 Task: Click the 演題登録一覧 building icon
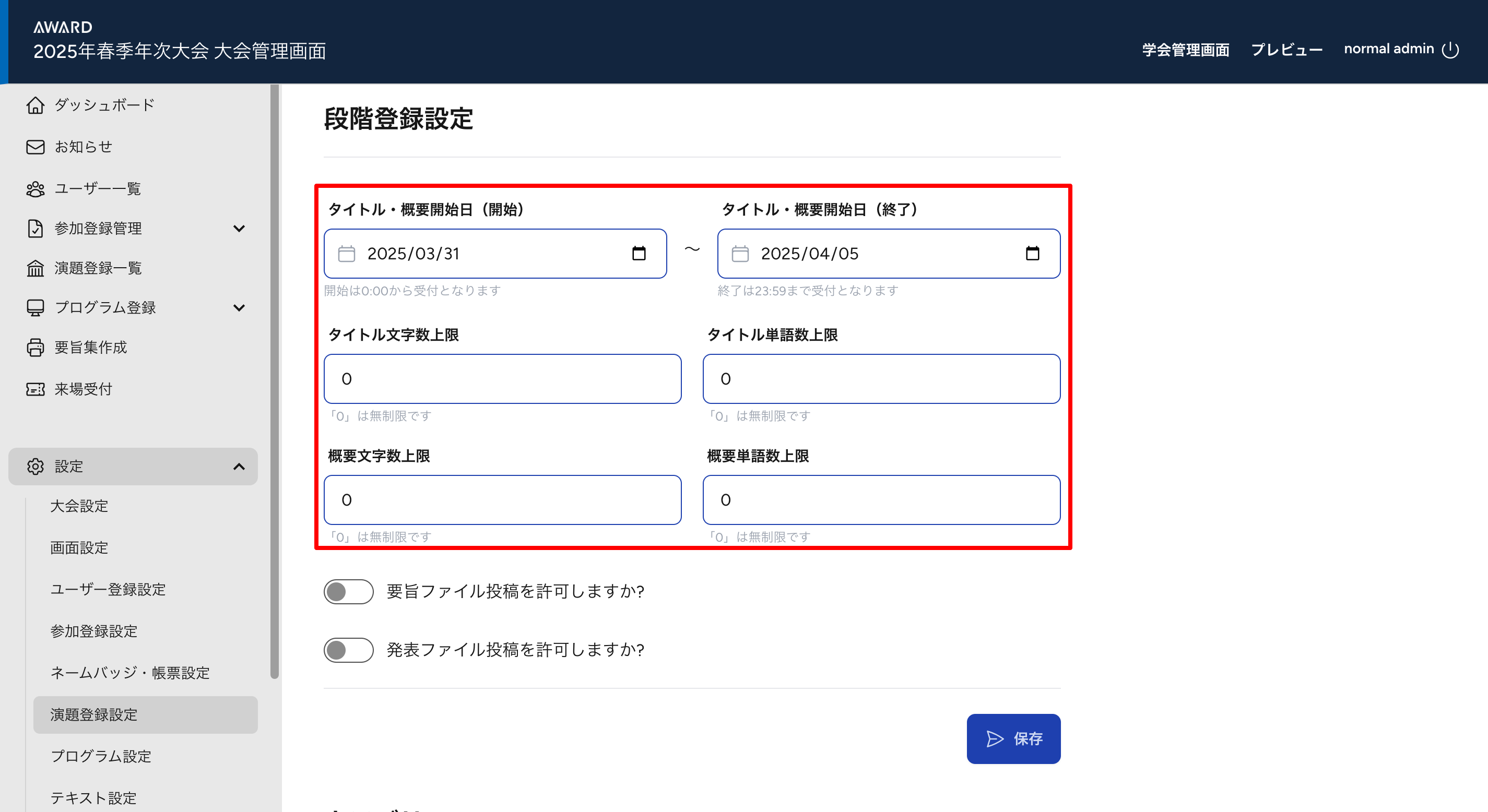[35, 268]
